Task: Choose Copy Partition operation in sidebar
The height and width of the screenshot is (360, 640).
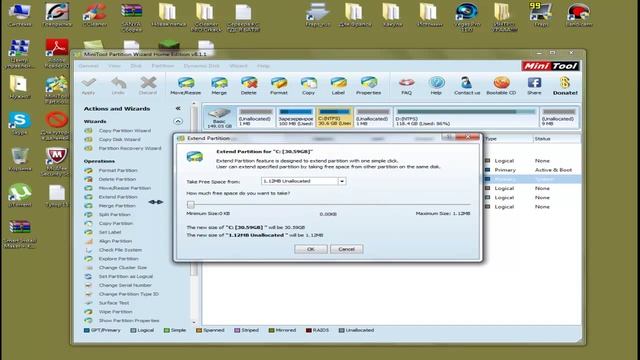Action: click(116, 223)
